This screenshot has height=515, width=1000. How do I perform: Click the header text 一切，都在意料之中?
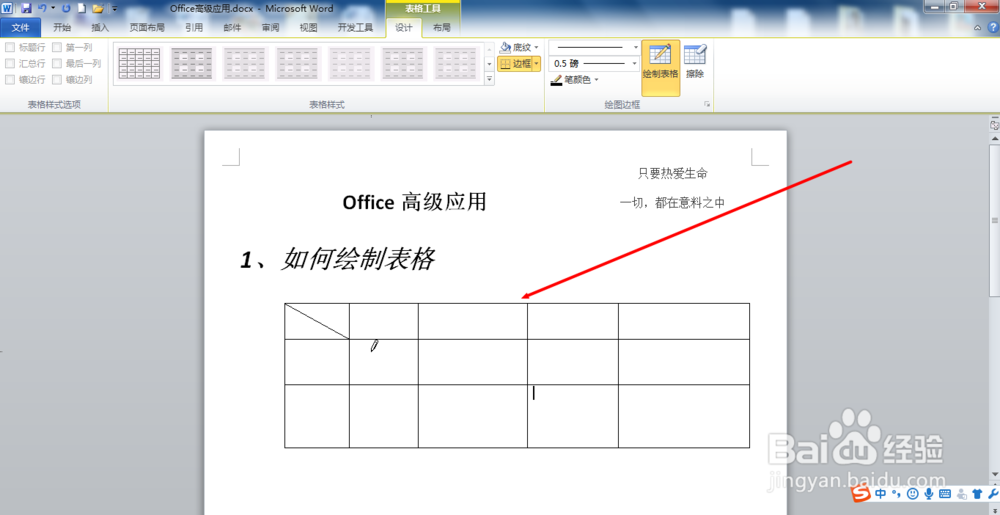click(672, 203)
